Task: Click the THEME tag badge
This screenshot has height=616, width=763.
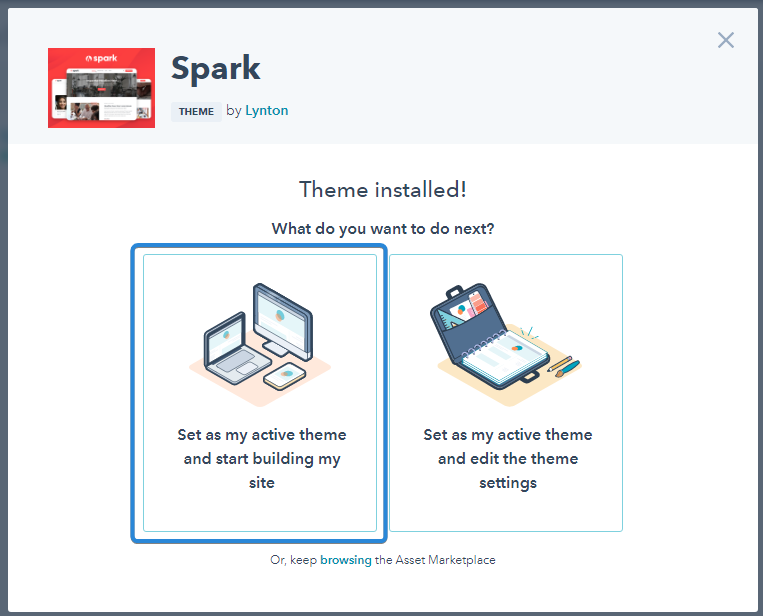Action: pyautogui.click(x=196, y=111)
